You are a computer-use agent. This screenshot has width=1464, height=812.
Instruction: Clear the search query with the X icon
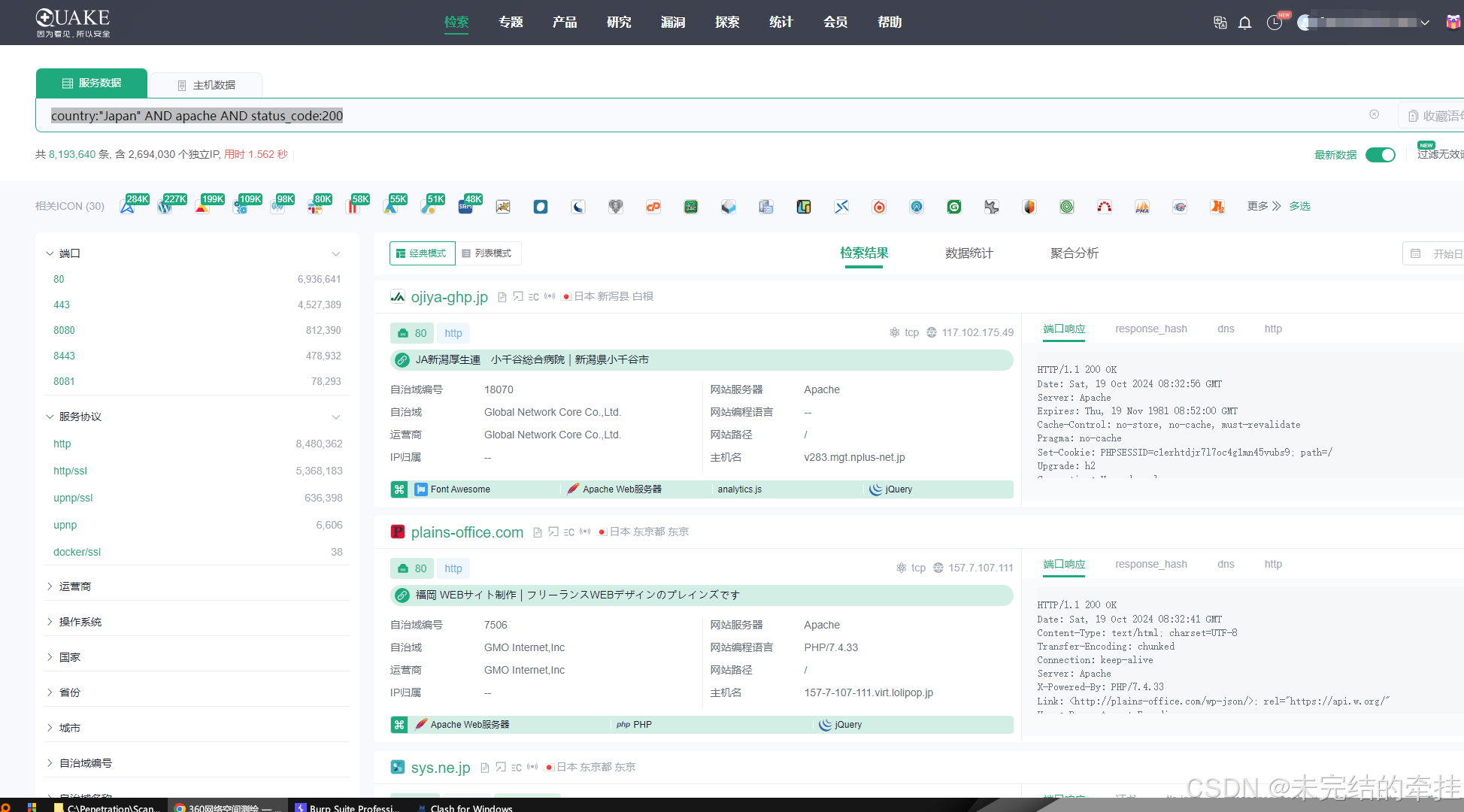coord(1374,114)
